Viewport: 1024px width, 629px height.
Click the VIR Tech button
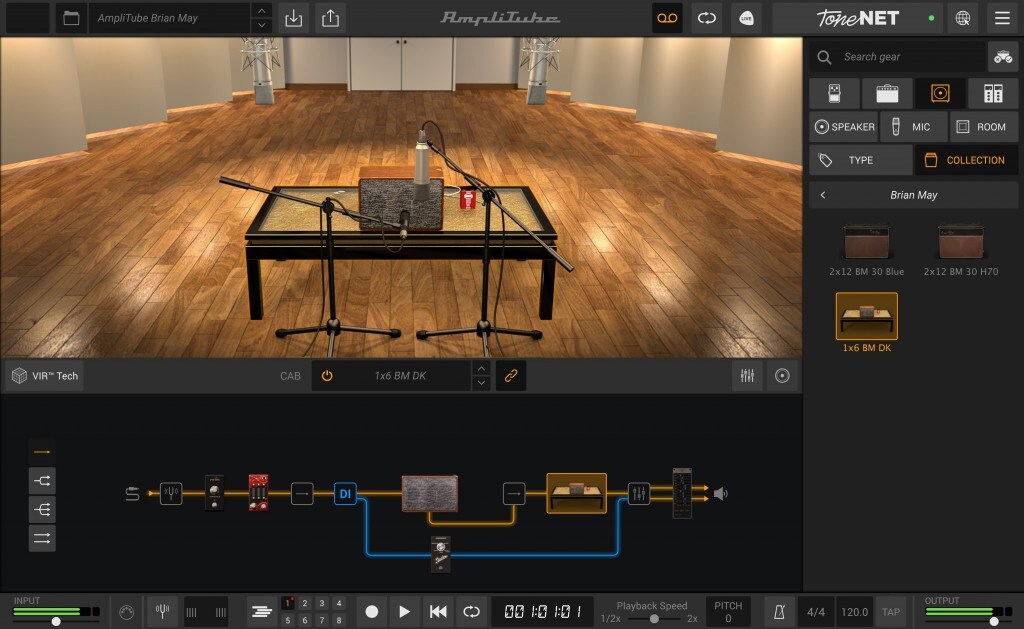pyautogui.click(x=45, y=376)
